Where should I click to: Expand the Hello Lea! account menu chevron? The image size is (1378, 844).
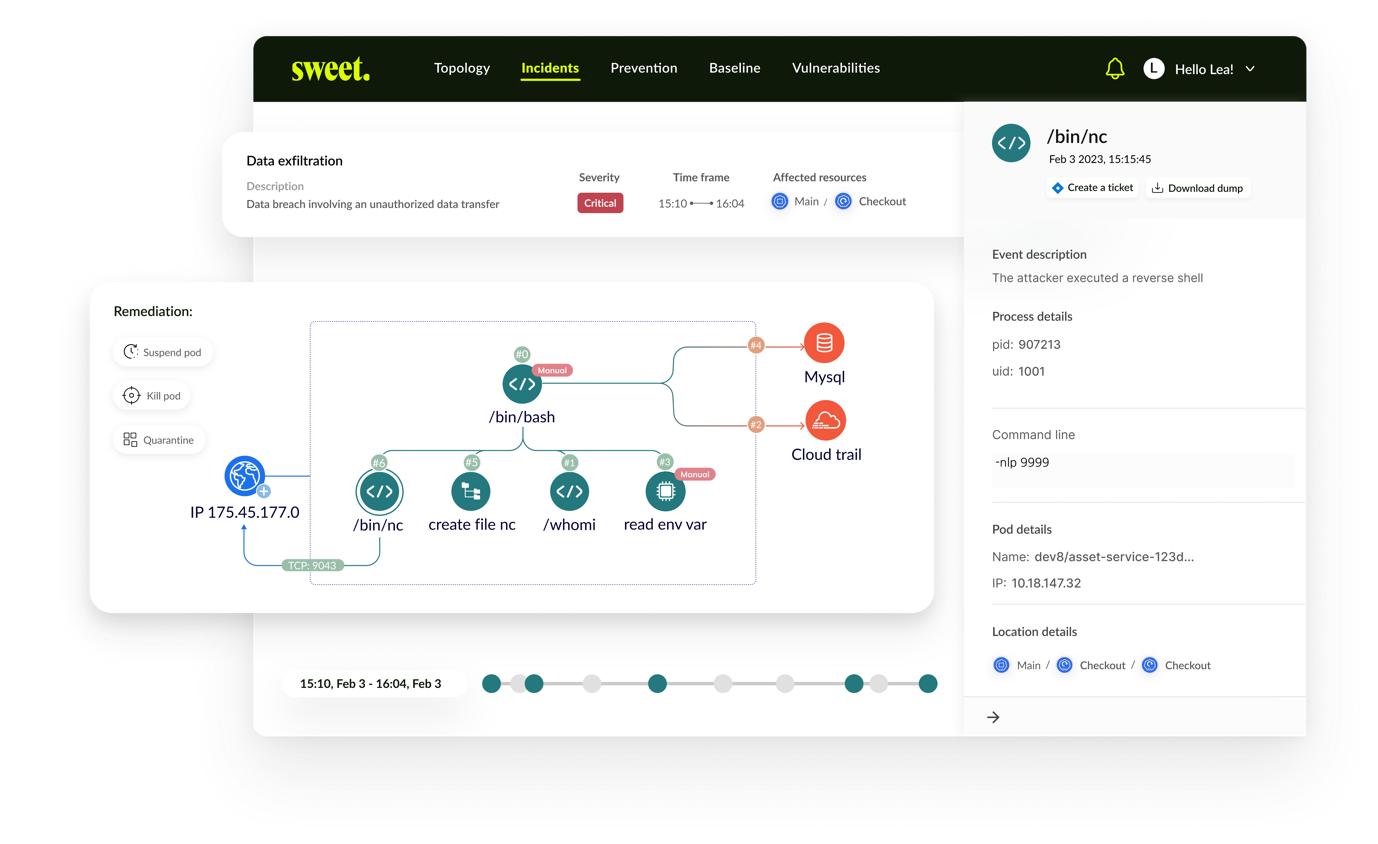(x=1250, y=69)
